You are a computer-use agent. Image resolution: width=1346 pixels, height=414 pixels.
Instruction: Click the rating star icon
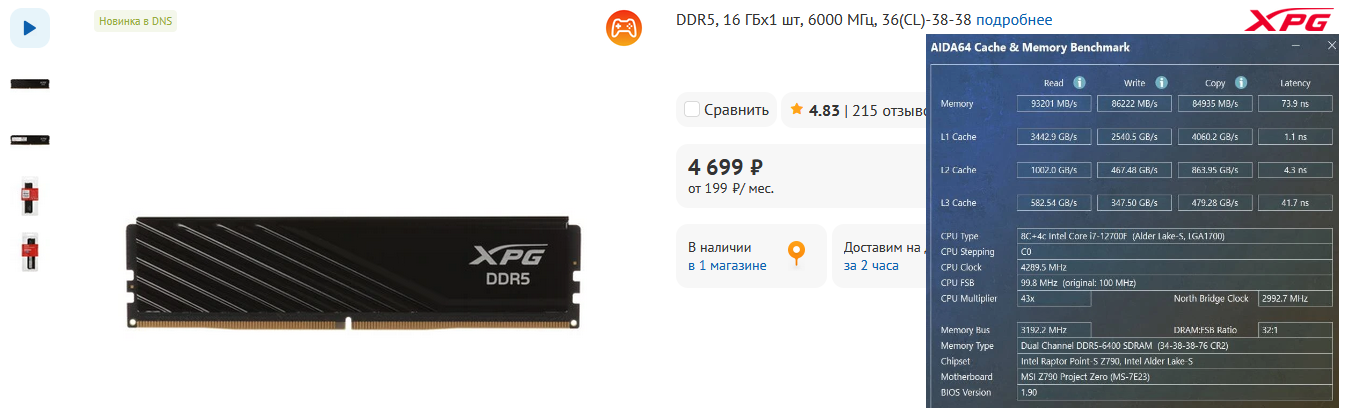(796, 109)
